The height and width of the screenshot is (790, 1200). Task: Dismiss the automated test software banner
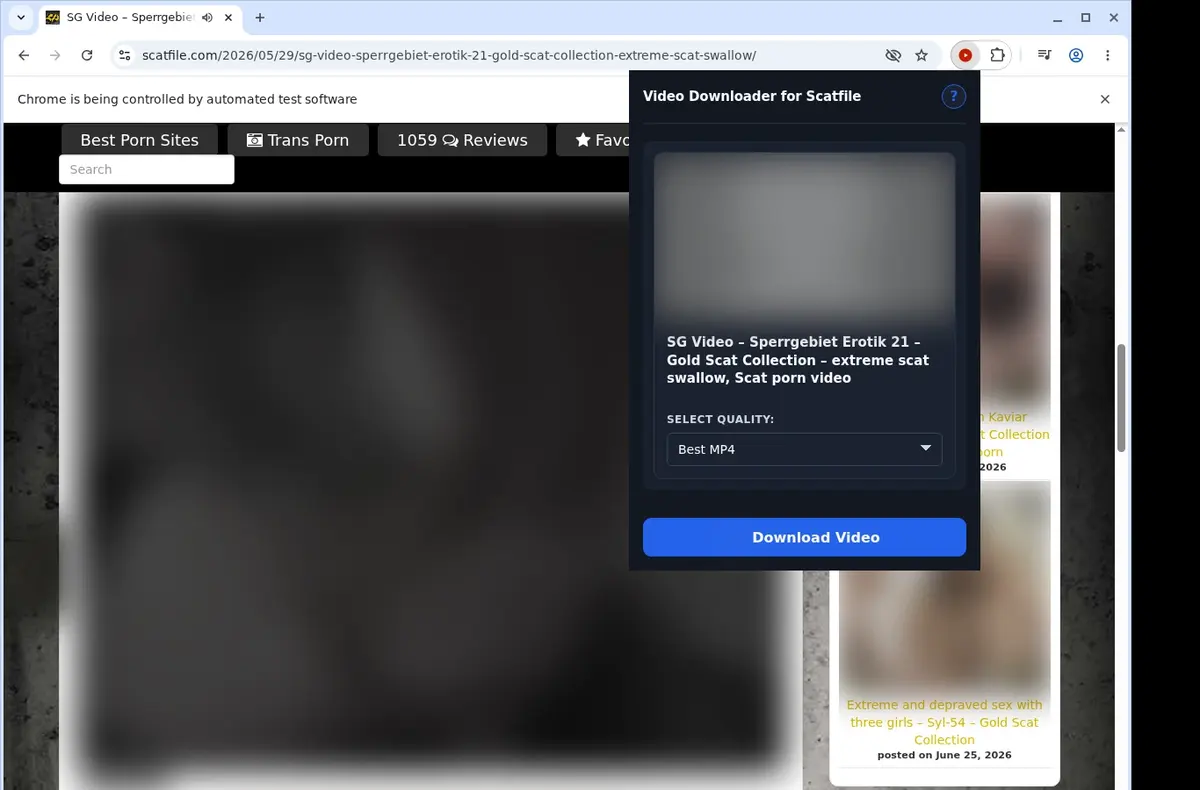(x=1105, y=99)
